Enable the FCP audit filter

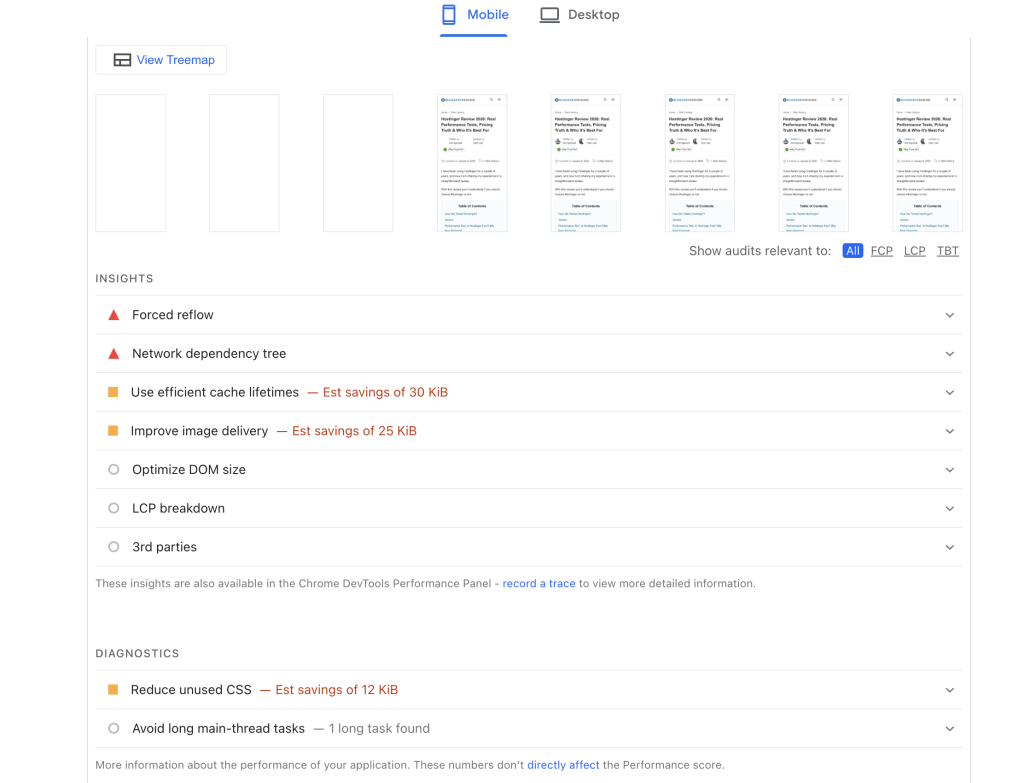point(881,250)
